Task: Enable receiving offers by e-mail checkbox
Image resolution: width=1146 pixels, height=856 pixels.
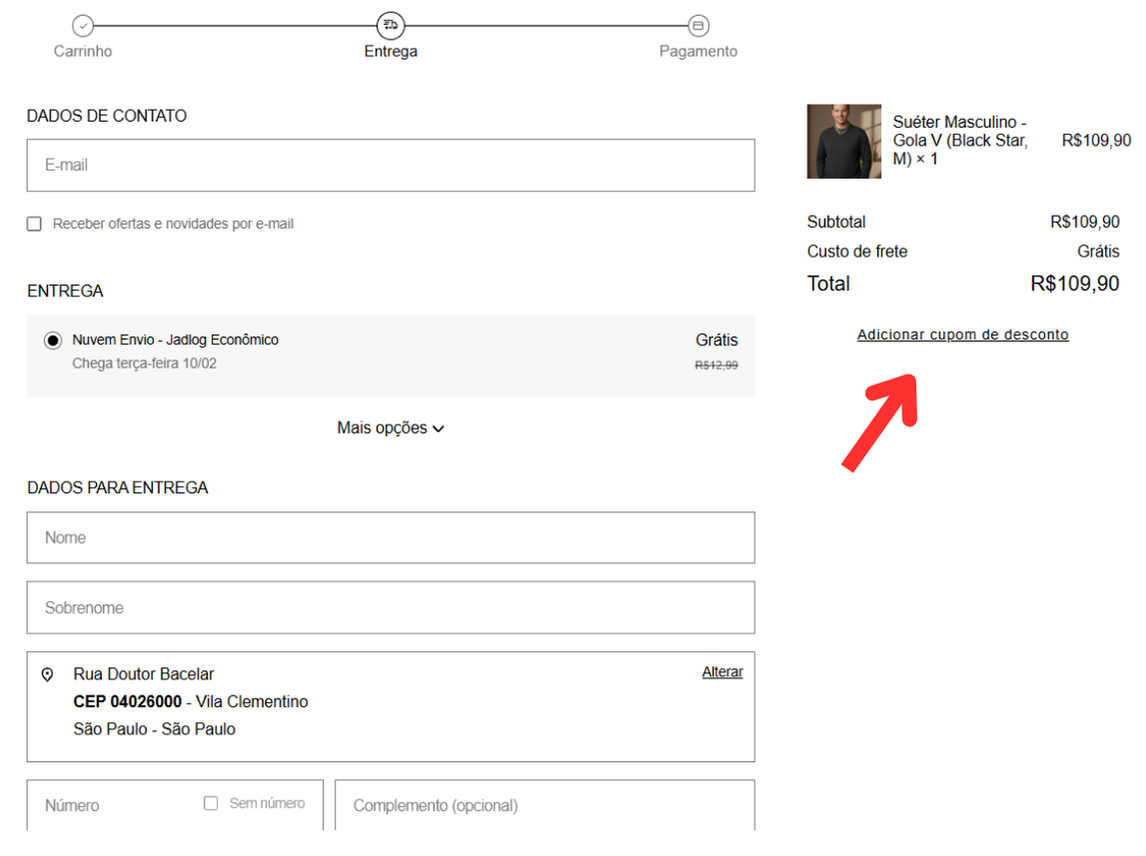Action: [35, 224]
